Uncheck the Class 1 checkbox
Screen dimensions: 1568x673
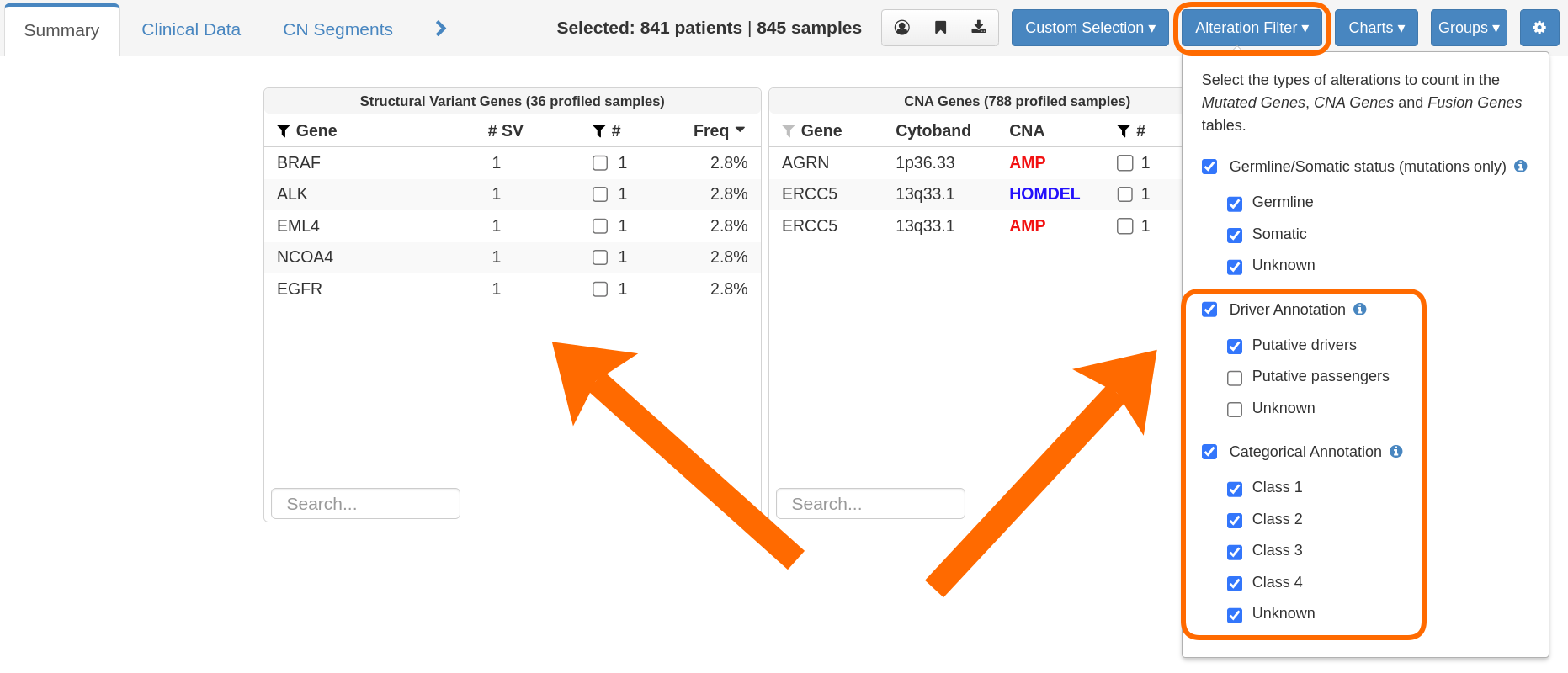tap(1235, 489)
